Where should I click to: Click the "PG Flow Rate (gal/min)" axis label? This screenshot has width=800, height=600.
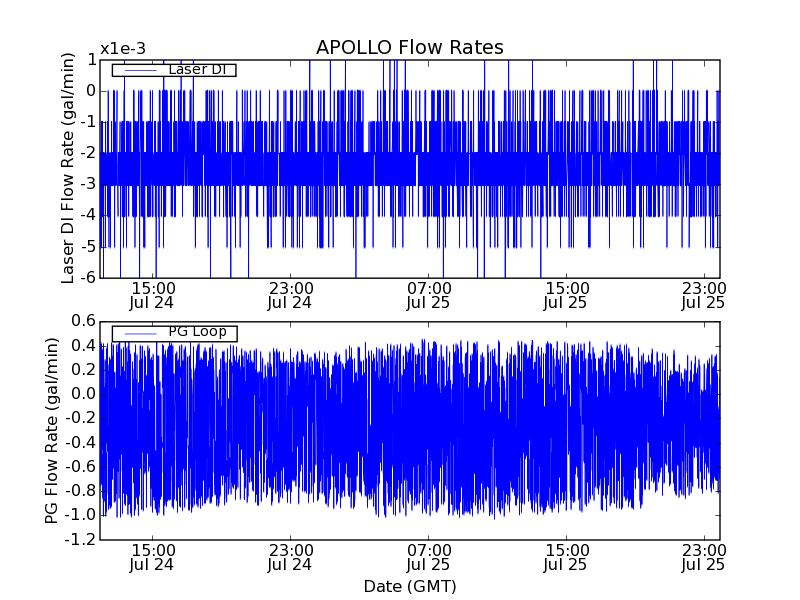(52, 430)
